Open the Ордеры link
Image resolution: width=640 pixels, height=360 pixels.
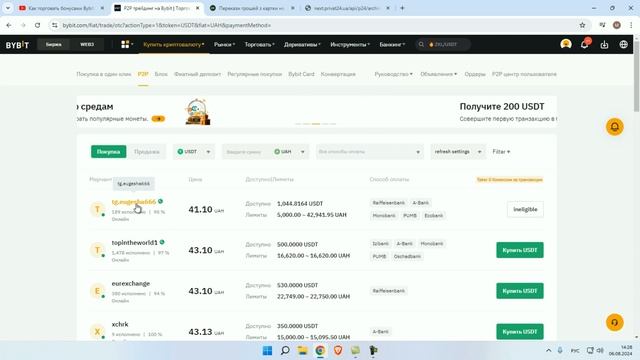pyautogui.click(x=475, y=74)
